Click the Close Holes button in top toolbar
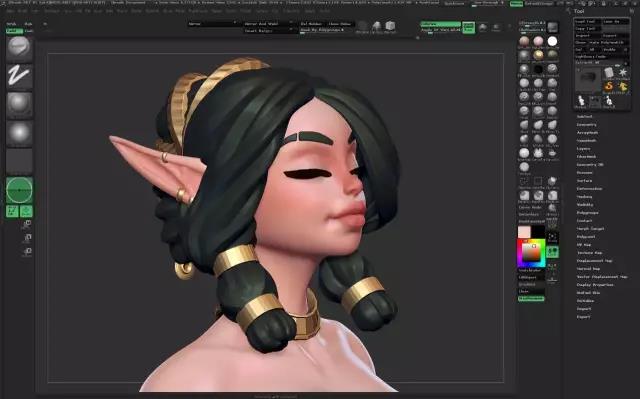Image resolution: width=640 pixels, height=399 pixels. click(x=340, y=24)
